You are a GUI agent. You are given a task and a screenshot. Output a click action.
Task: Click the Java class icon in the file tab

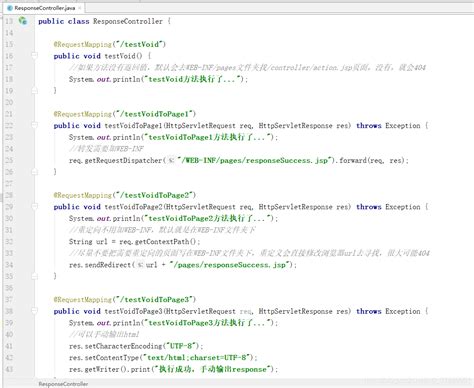[x=10, y=8]
